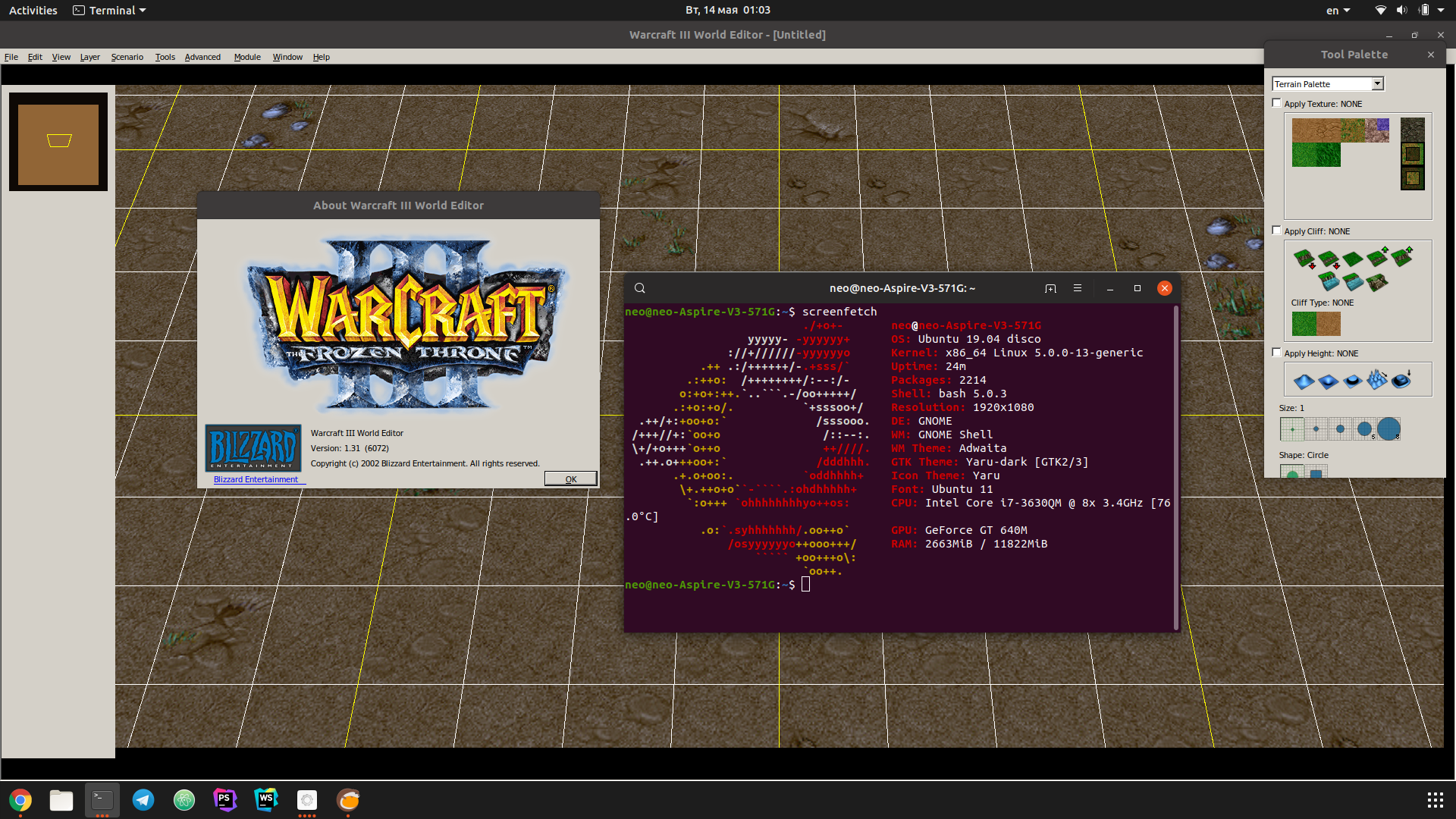Choose the circle brush shape
This screenshot has height=819, width=1456.
(1292, 472)
